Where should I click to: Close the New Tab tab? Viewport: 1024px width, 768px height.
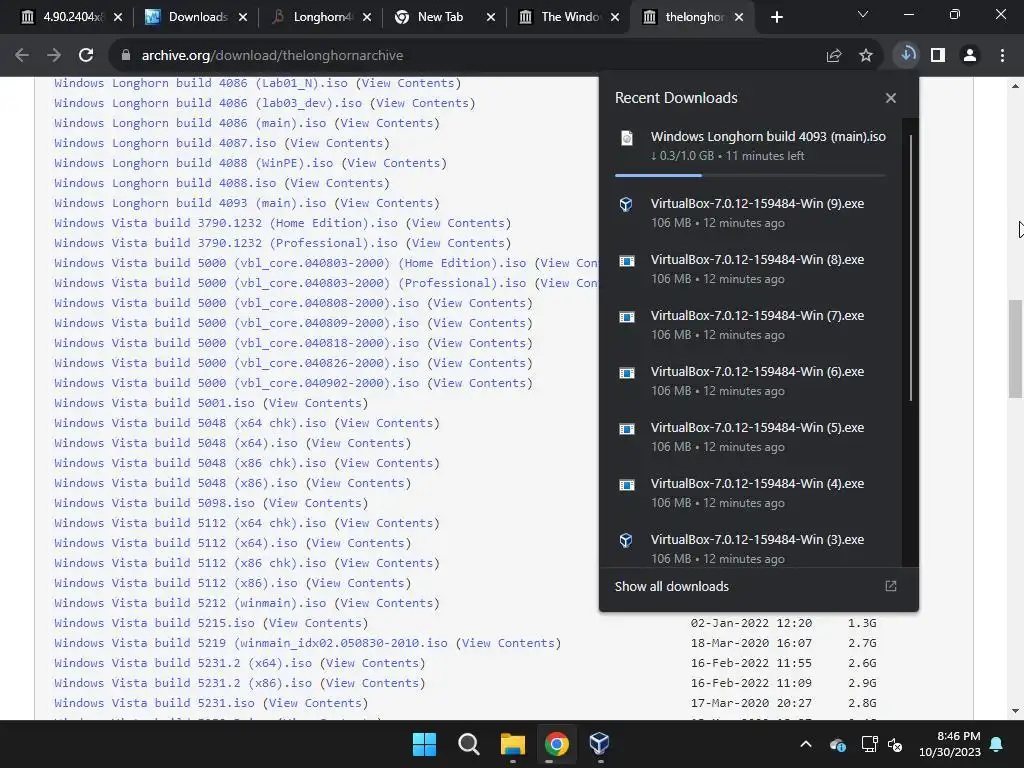pos(490,17)
